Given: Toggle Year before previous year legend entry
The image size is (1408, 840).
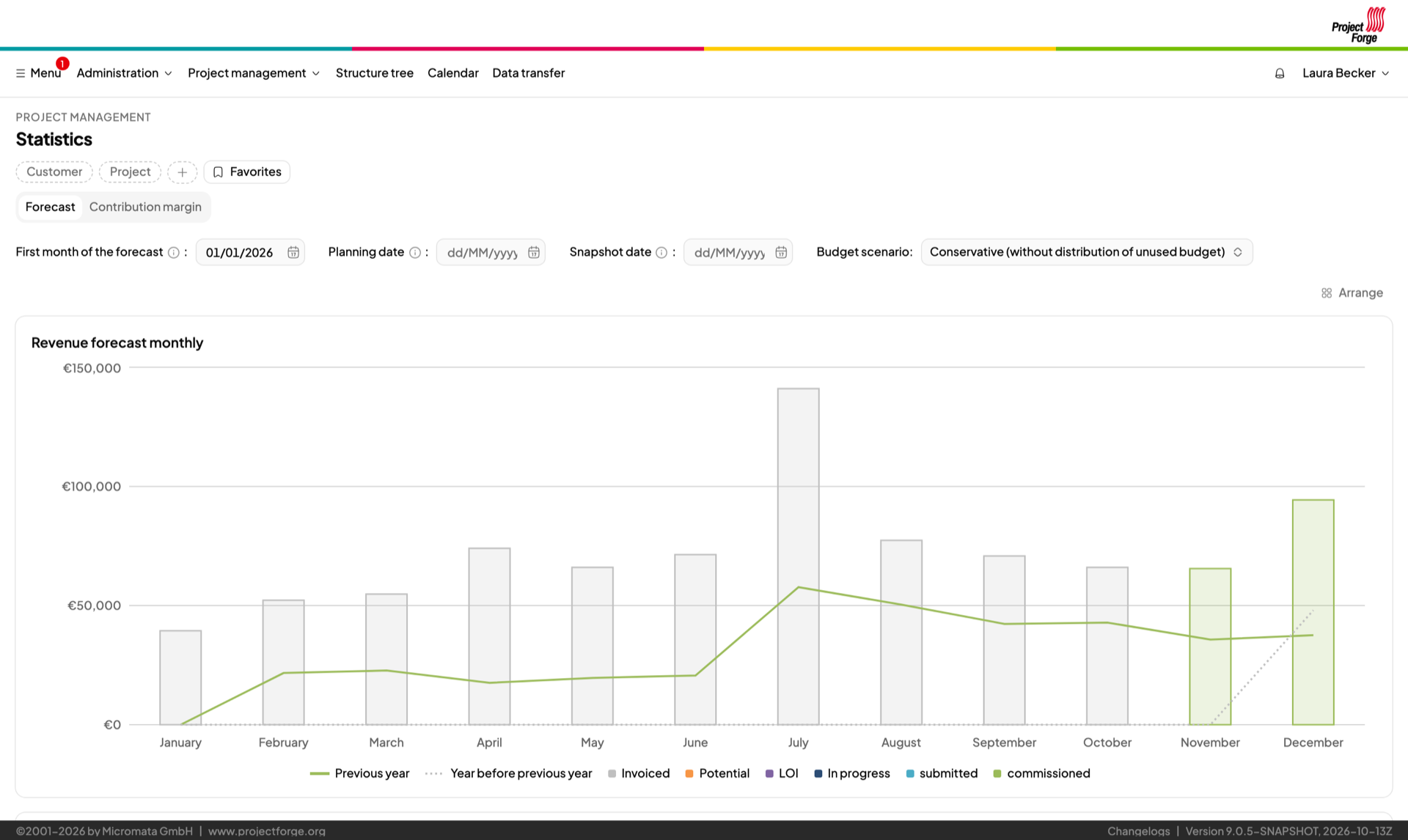Looking at the screenshot, I should [508, 773].
